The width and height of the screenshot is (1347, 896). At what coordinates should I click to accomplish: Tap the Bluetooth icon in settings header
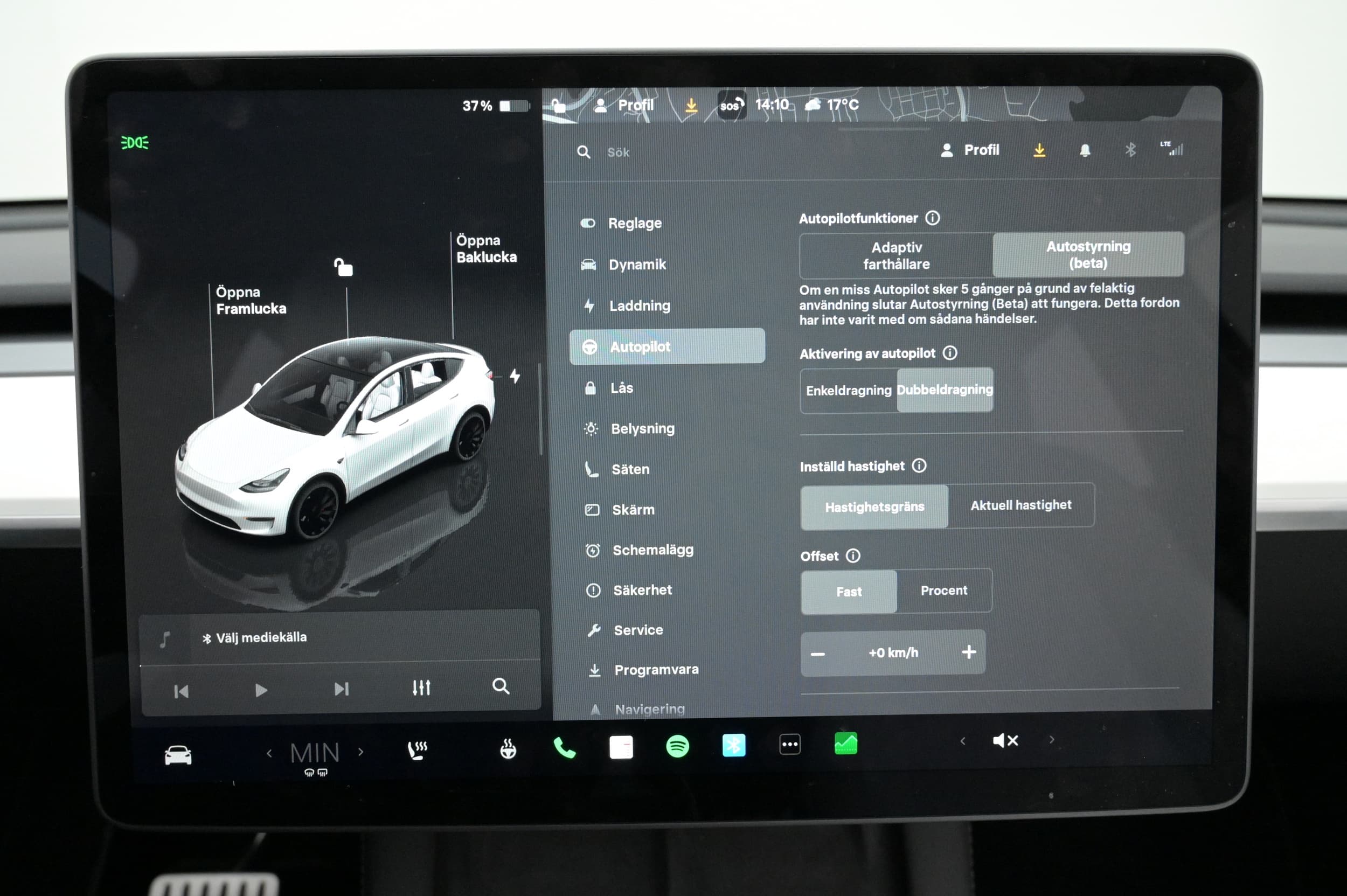point(1130,150)
